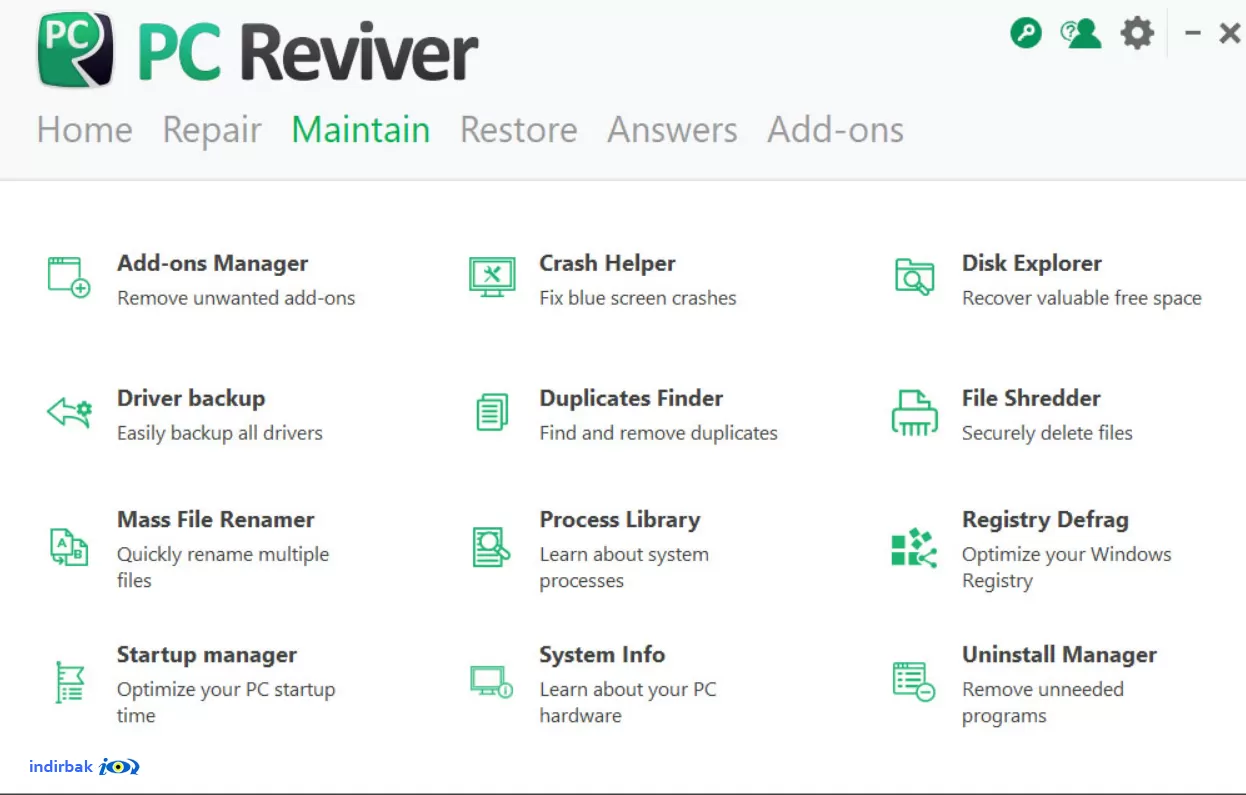Open the help and support person icon
This screenshot has height=795, width=1246.
point(1081,33)
